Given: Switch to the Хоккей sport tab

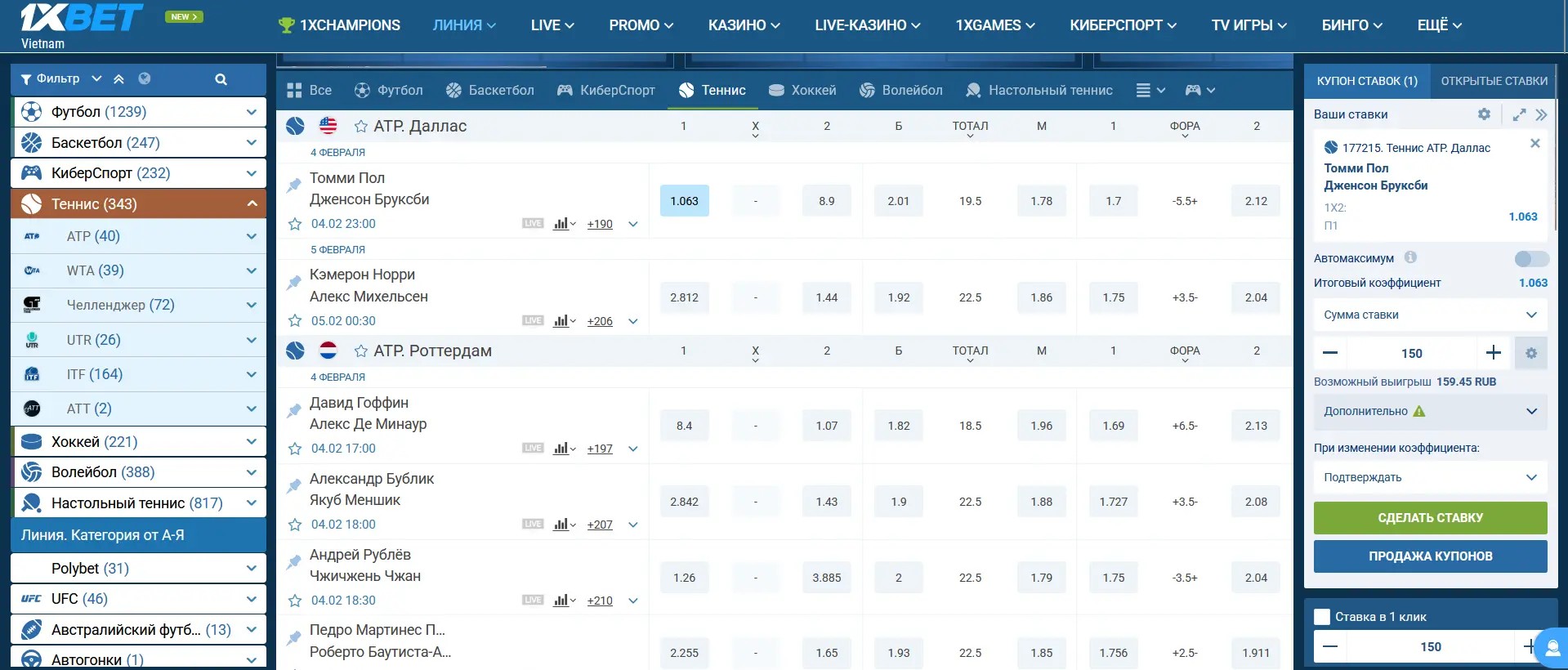Looking at the screenshot, I should (x=802, y=90).
